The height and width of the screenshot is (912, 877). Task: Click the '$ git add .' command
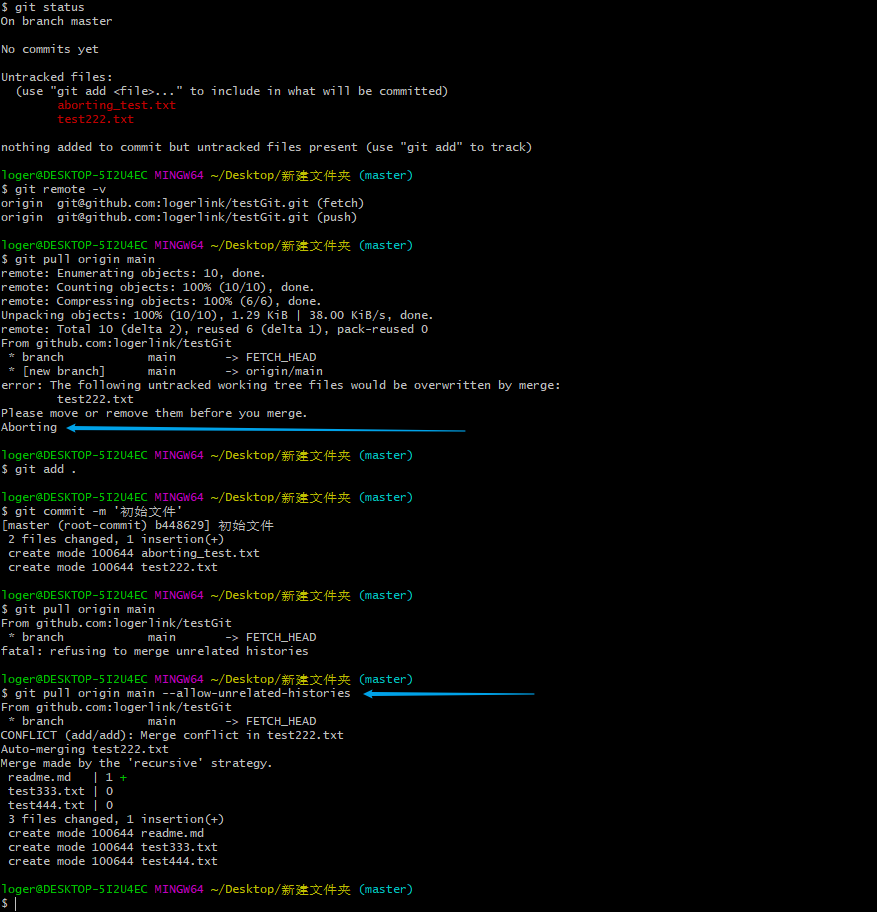click(x=38, y=469)
